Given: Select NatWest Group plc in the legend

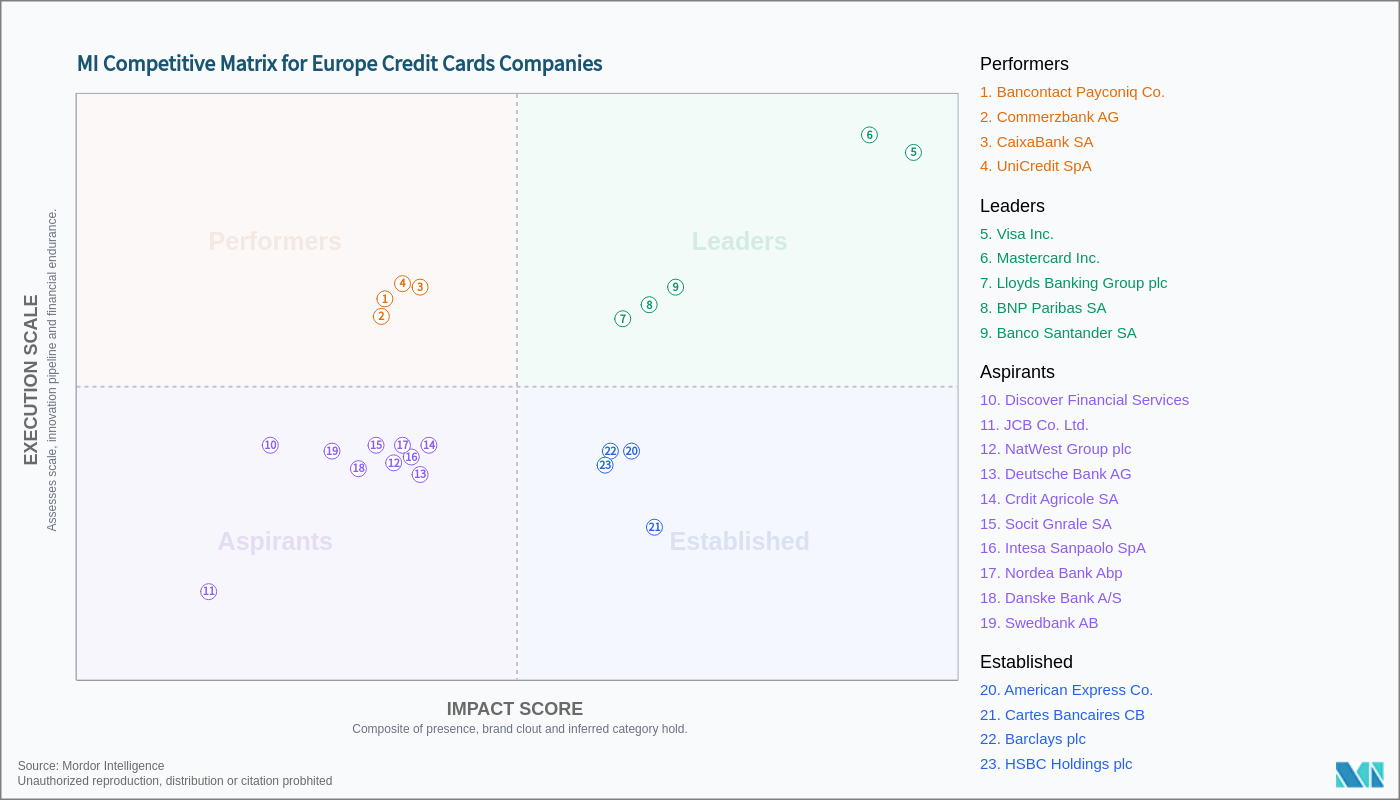Looking at the screenshot, I should tap(1055, 449).
